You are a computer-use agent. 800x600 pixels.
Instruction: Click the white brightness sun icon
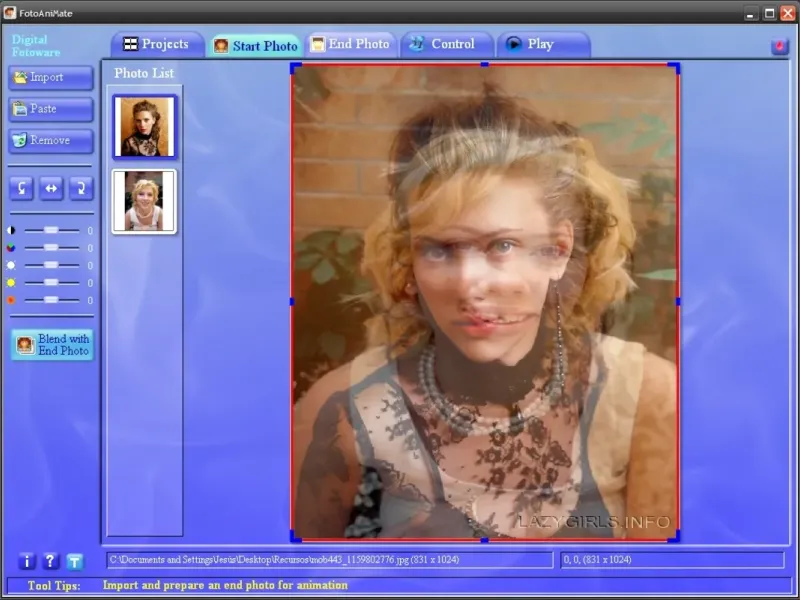(11, 265)
